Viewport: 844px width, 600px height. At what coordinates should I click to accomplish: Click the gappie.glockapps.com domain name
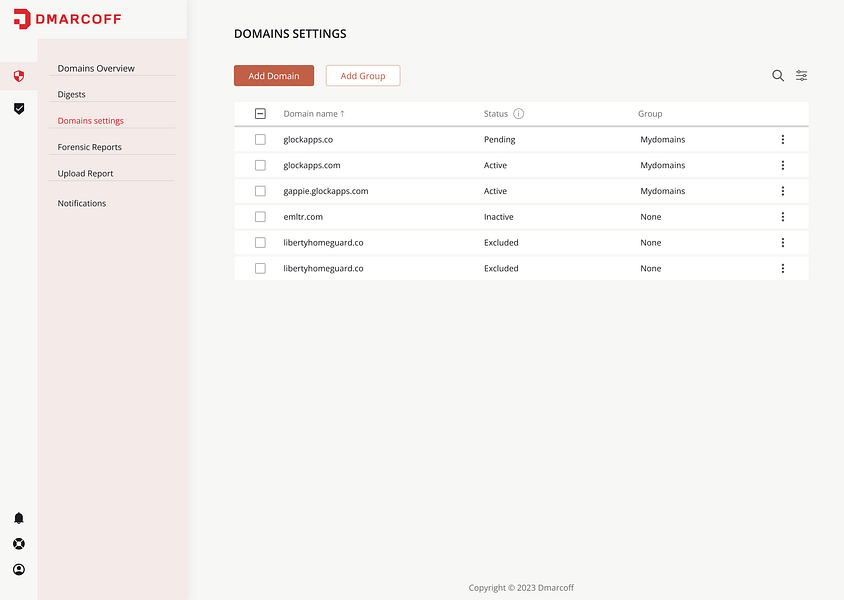[x=326, y=191]
